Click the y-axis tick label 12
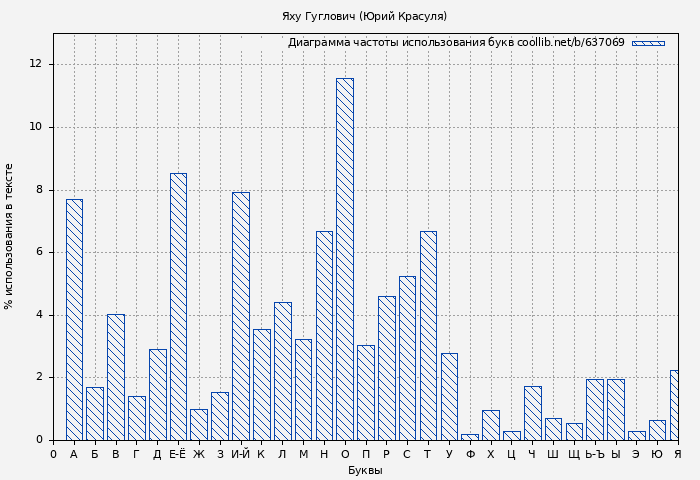Image resolution: width=700 pixels, height=480 pixels. pyautogui.click(x=36, y=64)
